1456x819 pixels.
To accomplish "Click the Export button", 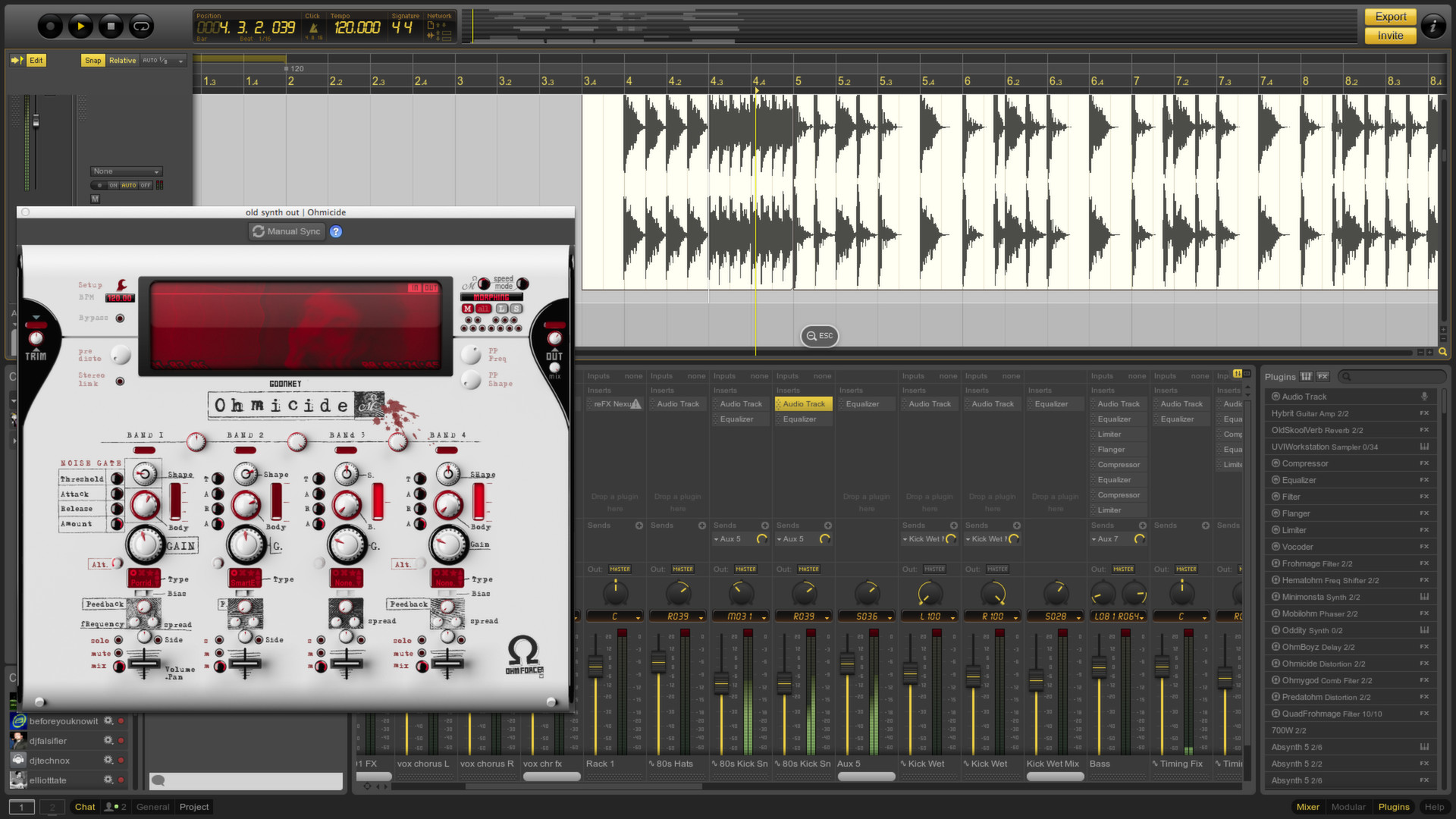I will (1390, 16).
